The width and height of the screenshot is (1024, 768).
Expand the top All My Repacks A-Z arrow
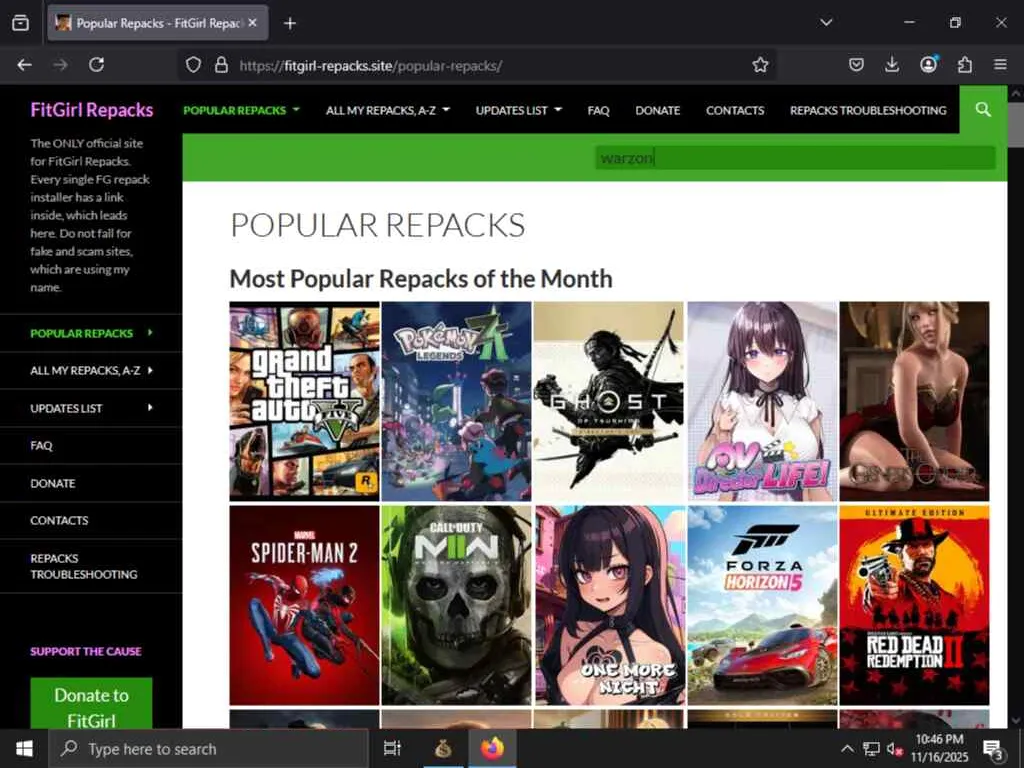[446, 110]
